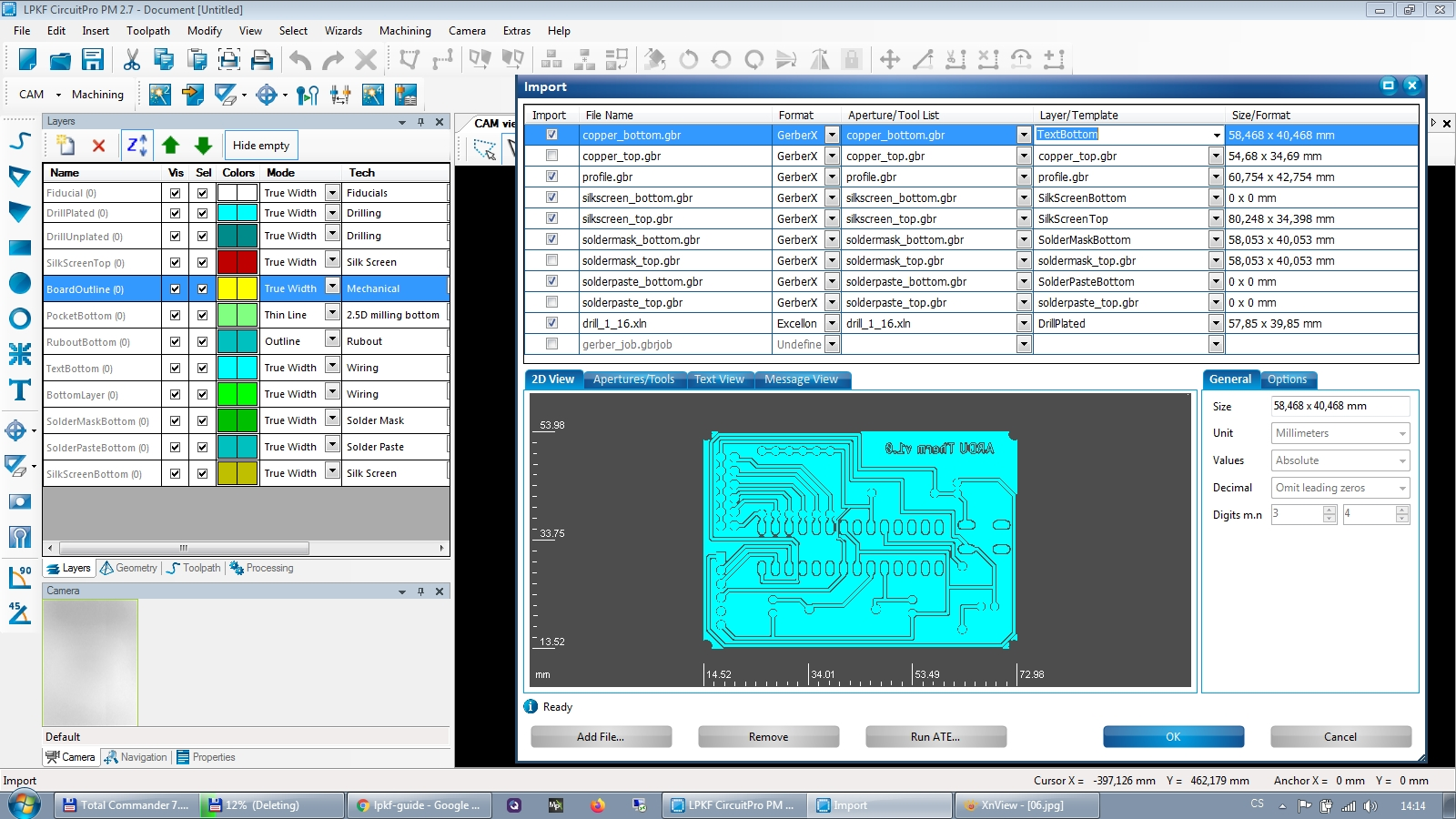Screen dimensions: 1456x819
Task: Open the CAM view selector dropdown arrow
Action: [57, 95]
